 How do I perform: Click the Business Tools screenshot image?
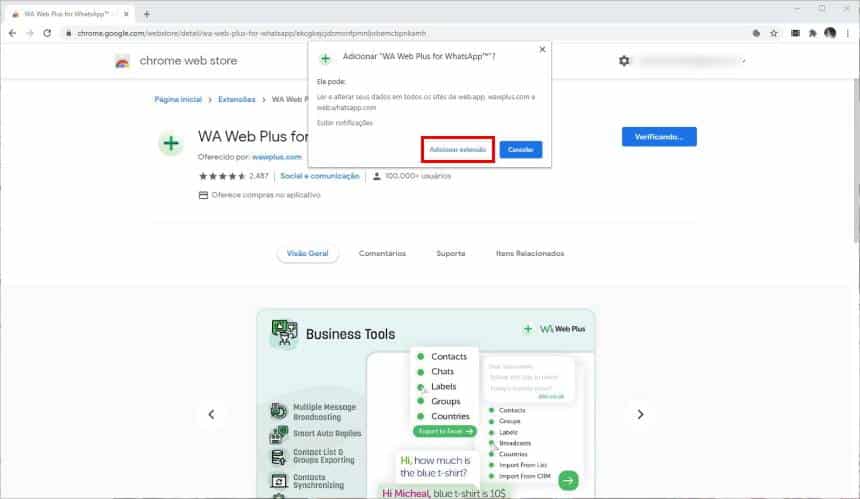coord(426,404)
